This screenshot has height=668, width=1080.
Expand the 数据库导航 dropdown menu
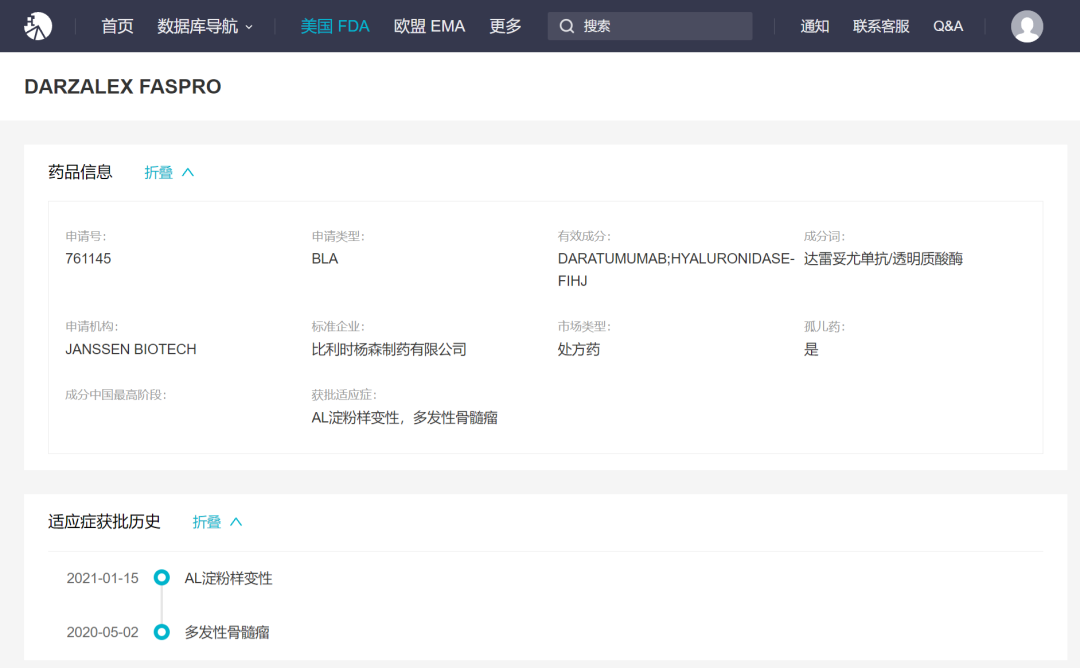pyautogui.click(x=205, y=26)
